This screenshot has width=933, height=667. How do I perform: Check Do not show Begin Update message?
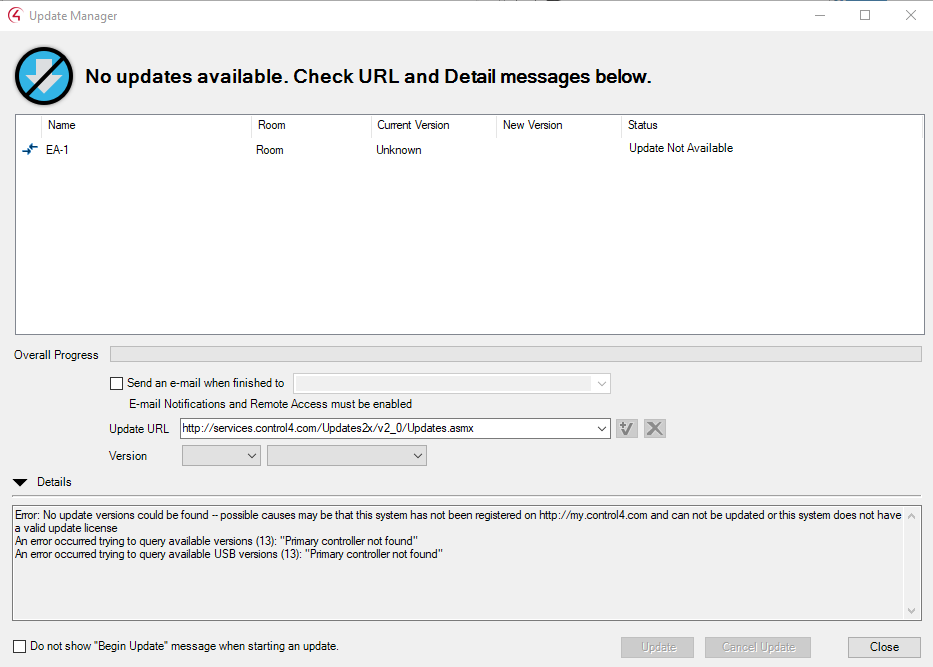(x=20, y=646)
